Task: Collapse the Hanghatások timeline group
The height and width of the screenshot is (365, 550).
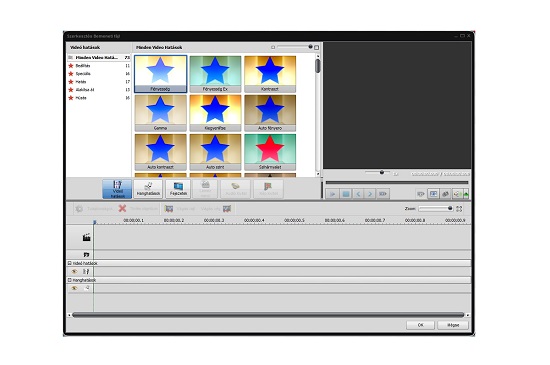Action: coord(69,280)
